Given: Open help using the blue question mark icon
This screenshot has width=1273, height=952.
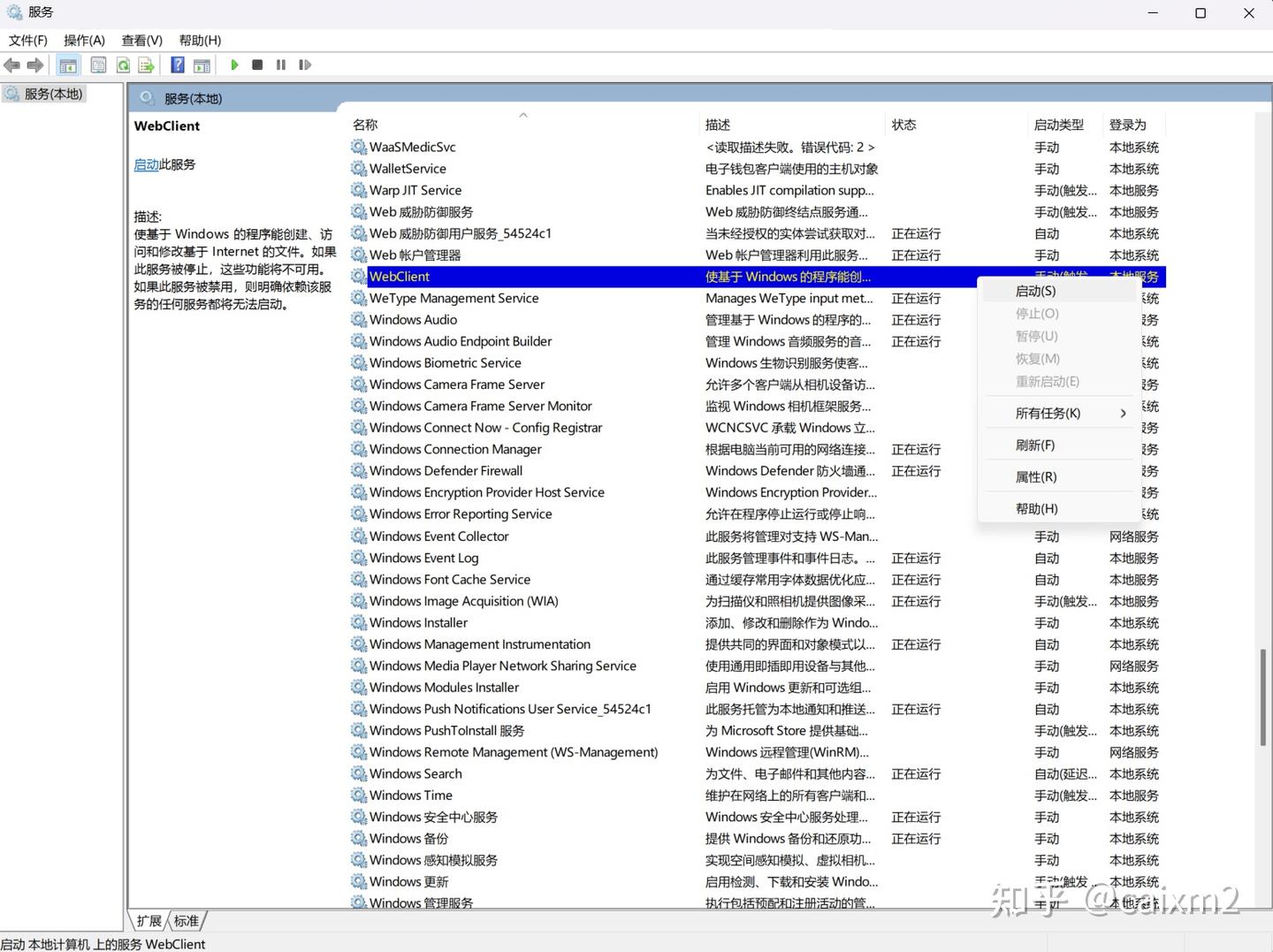Looking at the screenshot, I should click(x=177, y=65).
